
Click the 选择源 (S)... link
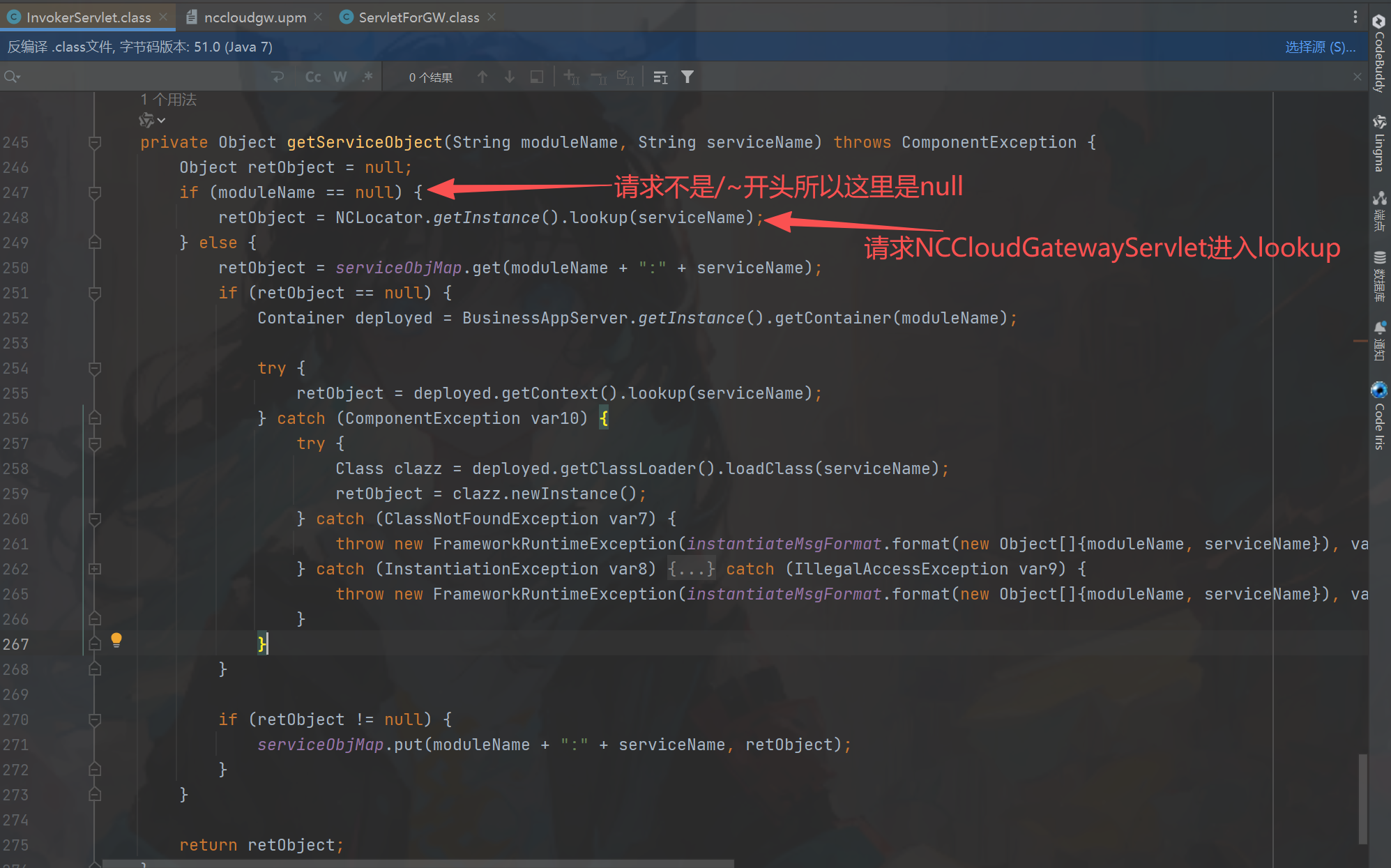[1320, 47]
